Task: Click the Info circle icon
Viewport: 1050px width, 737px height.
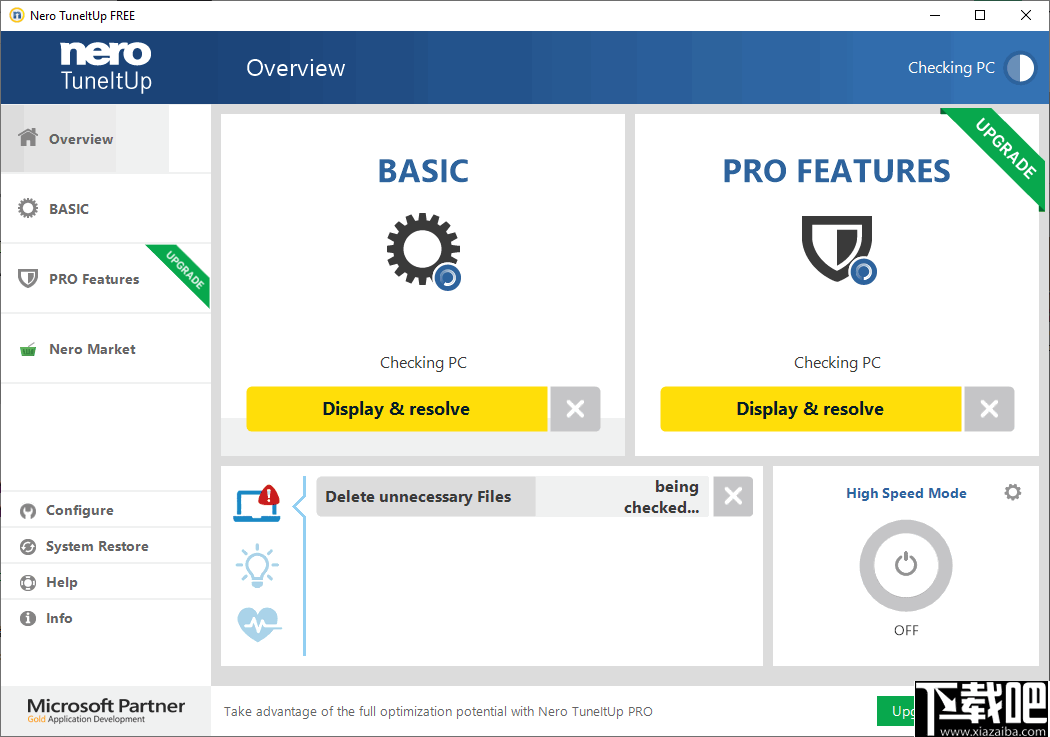Action: pos(27,619)
